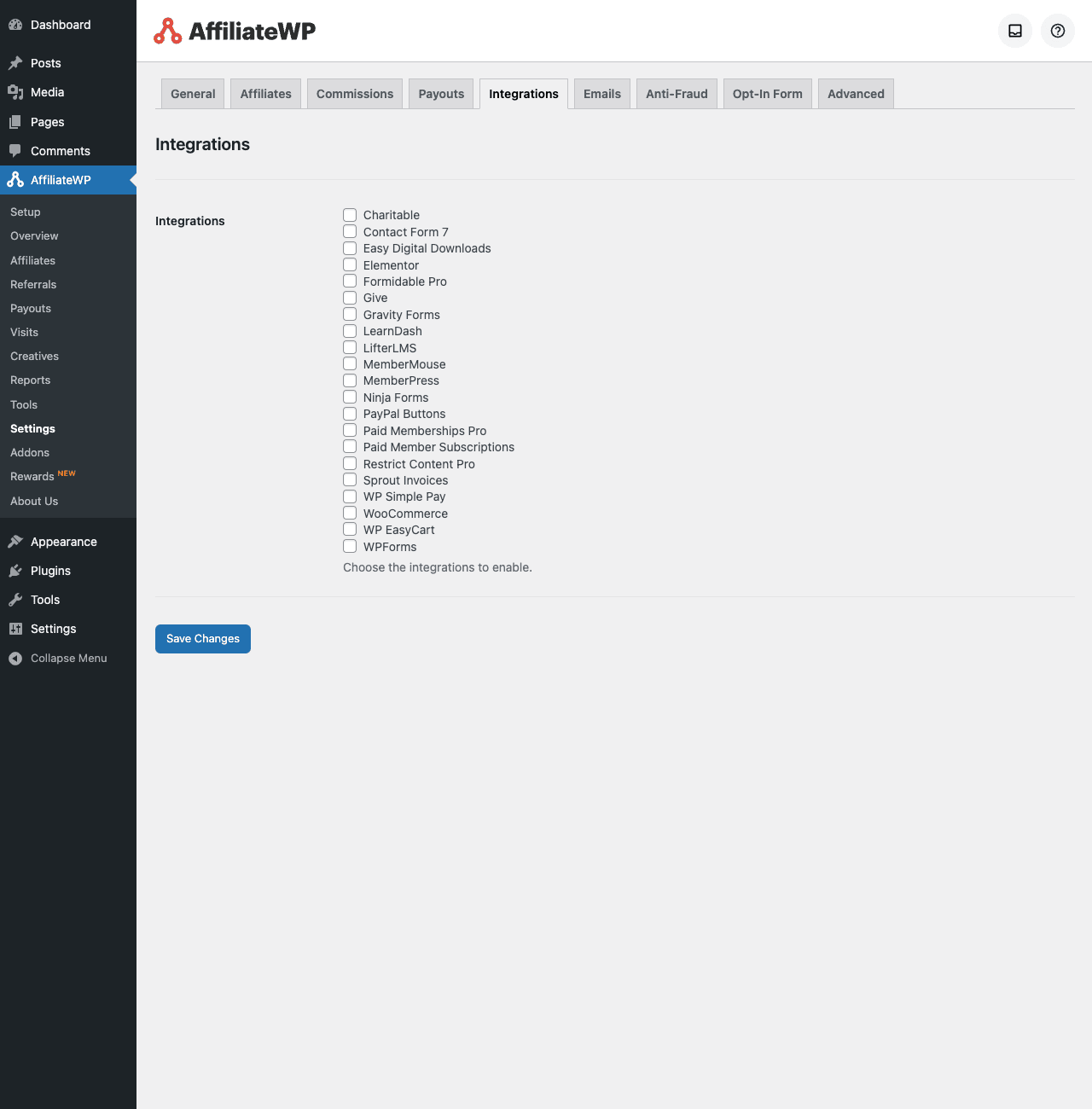The height and width of the screenshot is (1109, 1092).
Task: Check the Give integration
Action: [350, 298]
